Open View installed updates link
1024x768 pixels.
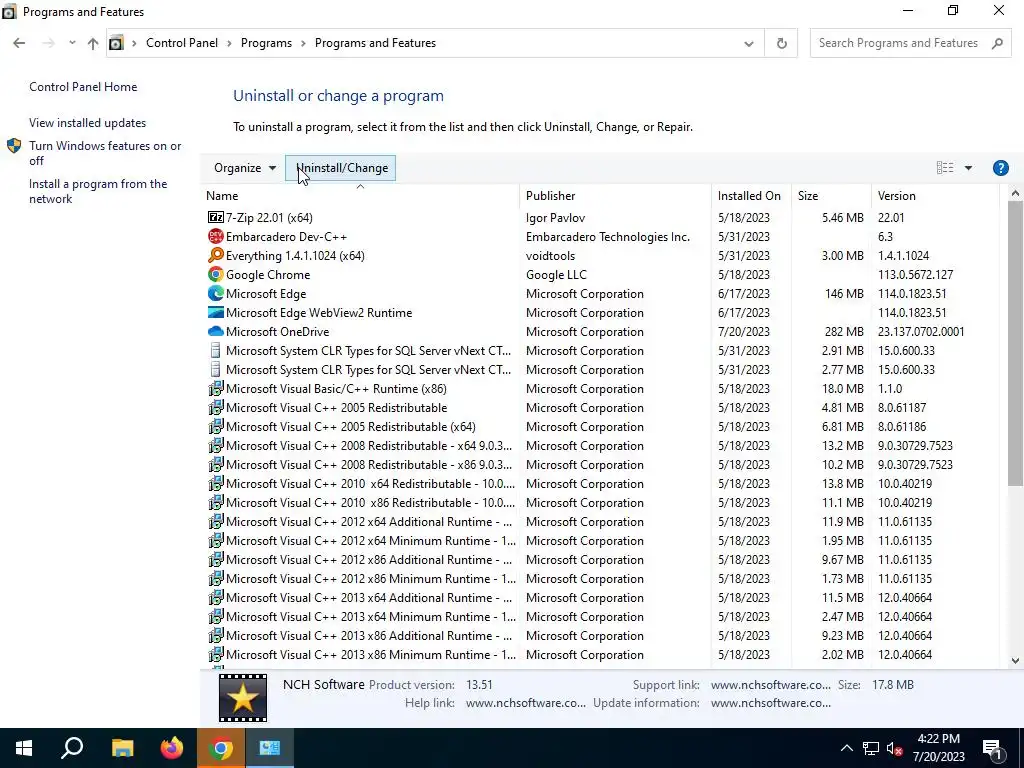point(88,123)
